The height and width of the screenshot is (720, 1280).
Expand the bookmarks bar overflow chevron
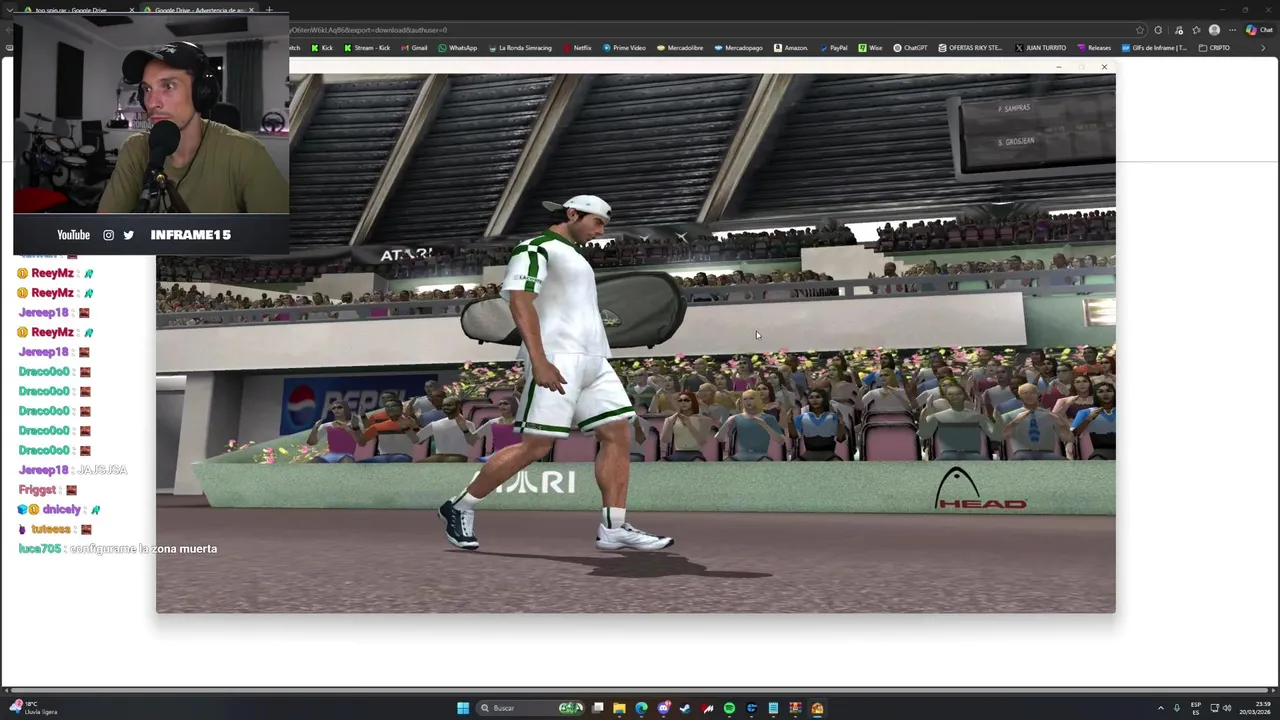(x=1263, y=48)
